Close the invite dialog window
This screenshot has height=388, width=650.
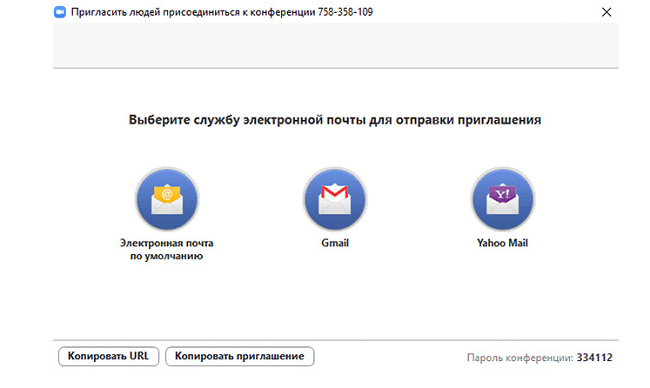(x=606, y=12)
